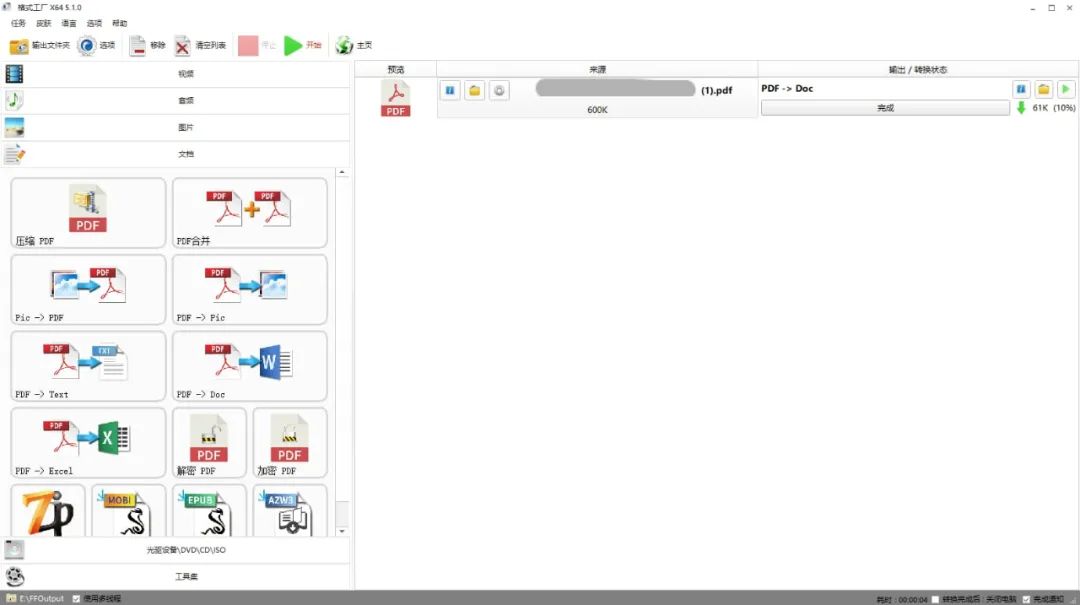Image resolution: width=1080 pixels, height=605 pixels.
Task: Click the film reel 工具集 icon
Action: pos(14,577)
